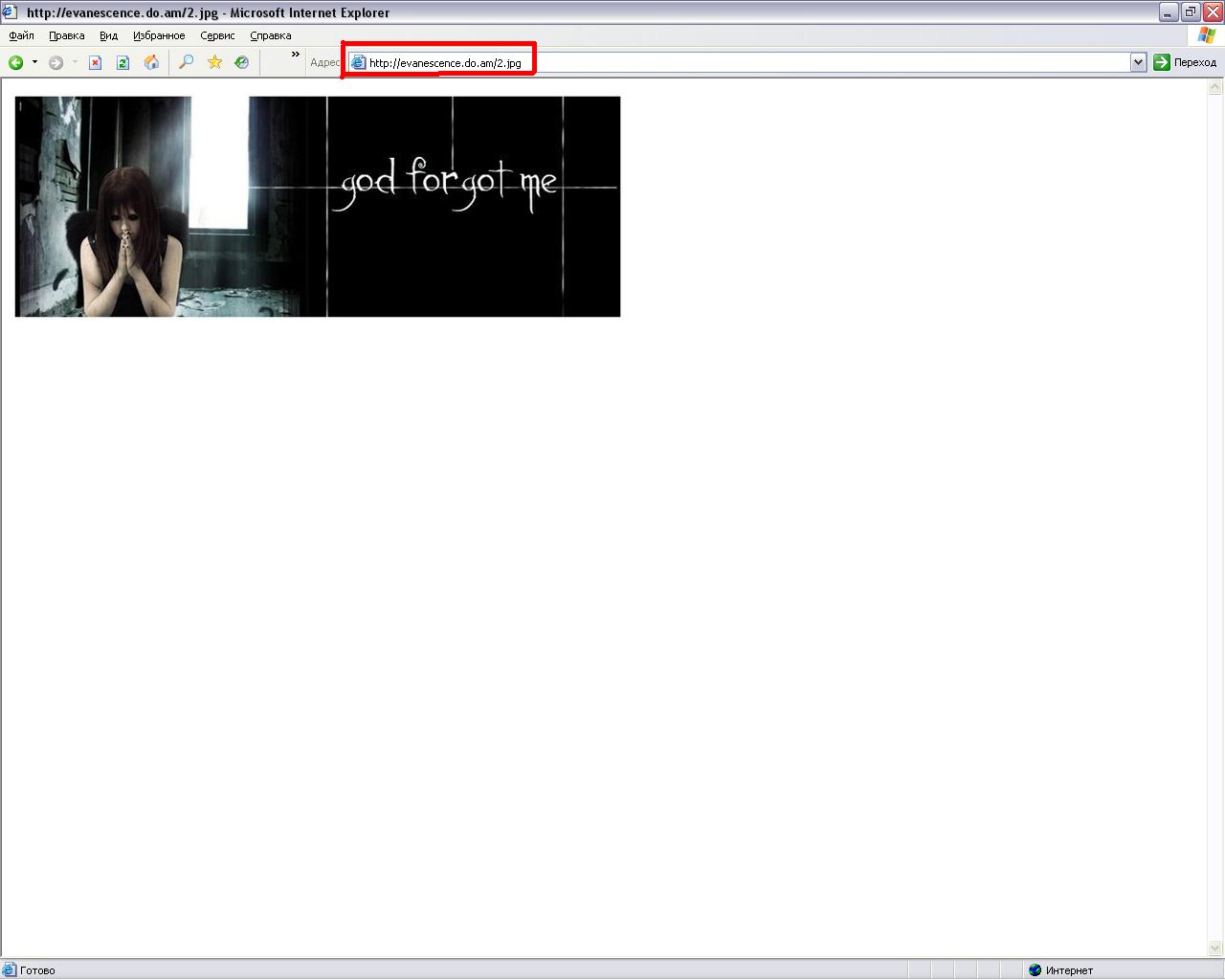The image size is (1225, 980).
Task: Open Favorites with the star icon
Action: click(214, 62)
